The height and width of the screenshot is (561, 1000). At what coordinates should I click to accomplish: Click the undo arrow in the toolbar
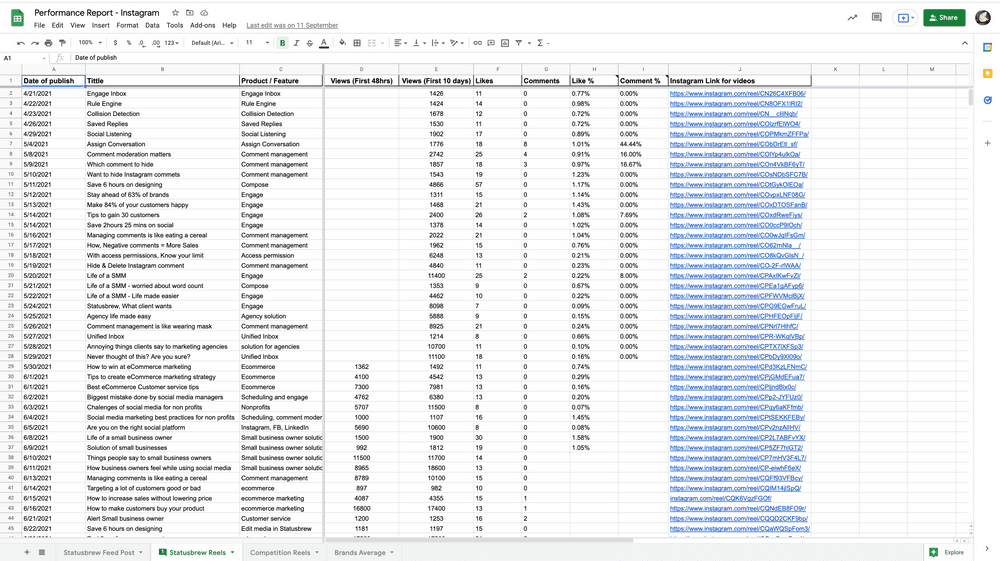tap(21, 43)
